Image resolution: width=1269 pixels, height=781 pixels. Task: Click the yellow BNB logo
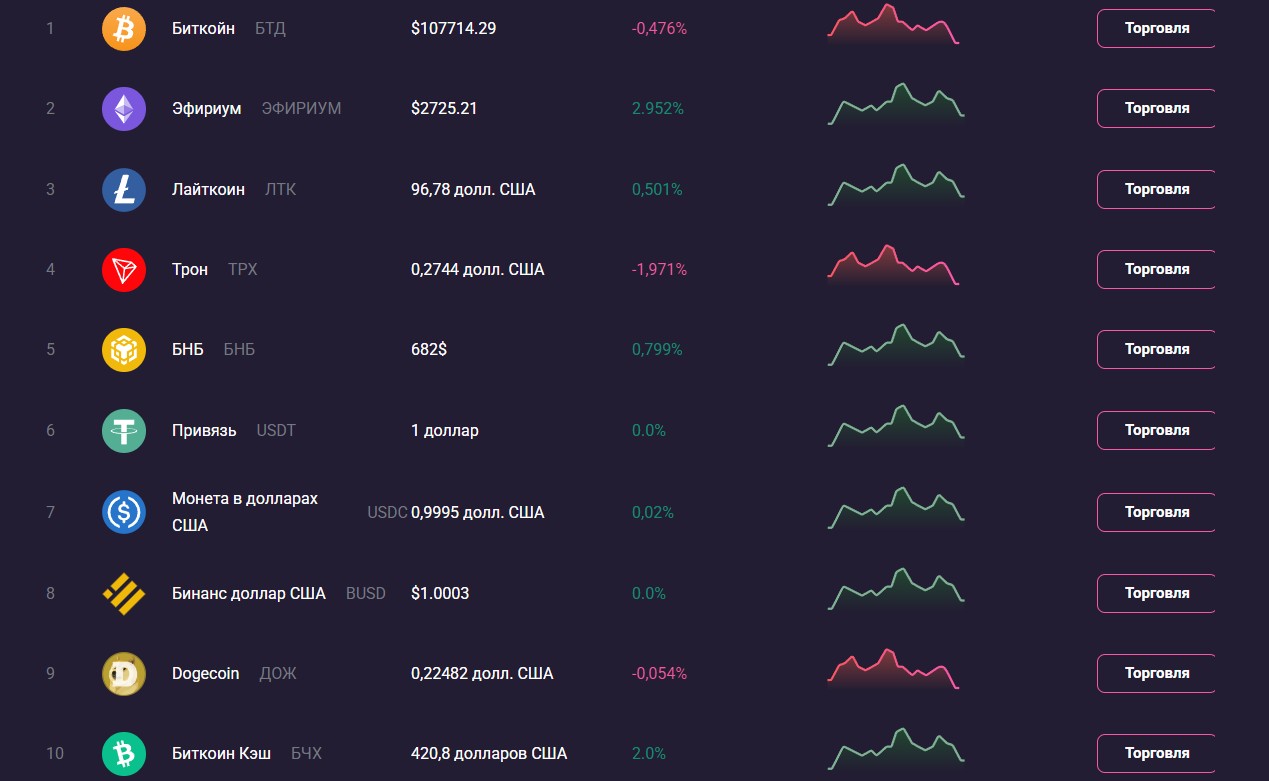click(x=124, y=349)
